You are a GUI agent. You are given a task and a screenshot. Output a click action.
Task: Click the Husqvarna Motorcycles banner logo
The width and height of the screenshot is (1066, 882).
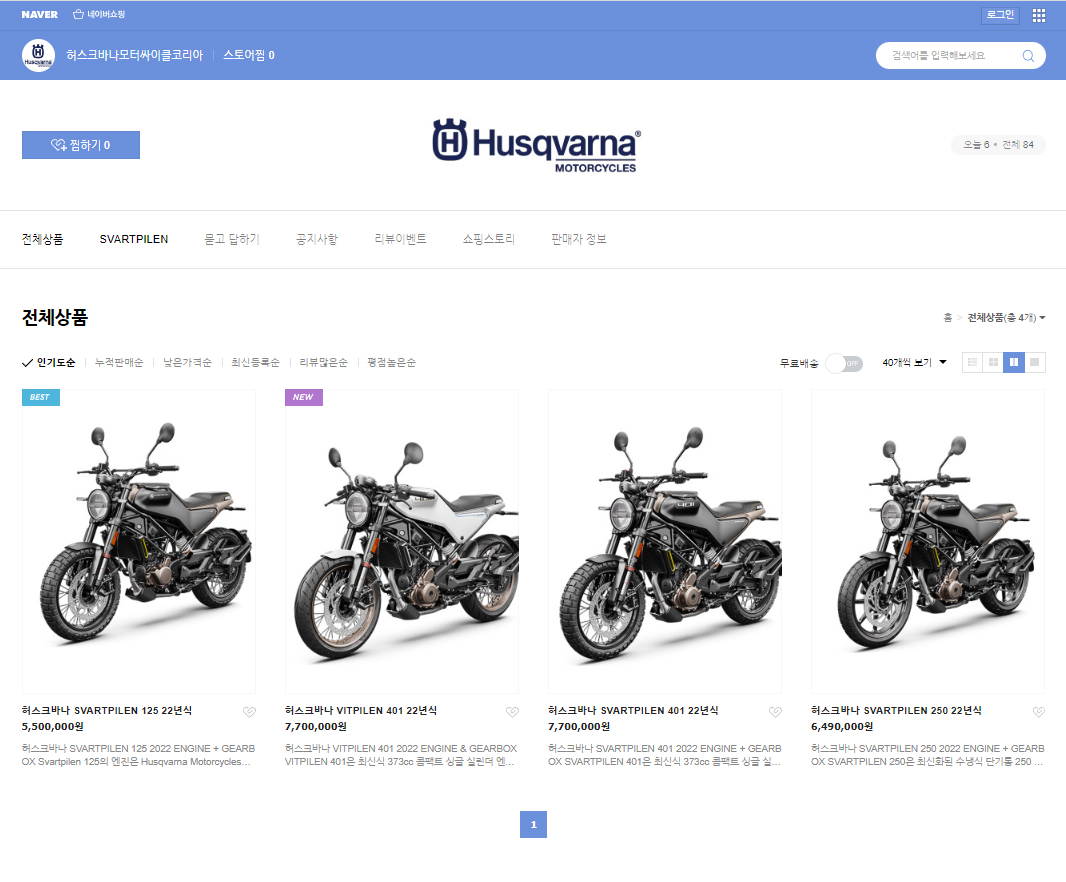(x=536, y=146)
